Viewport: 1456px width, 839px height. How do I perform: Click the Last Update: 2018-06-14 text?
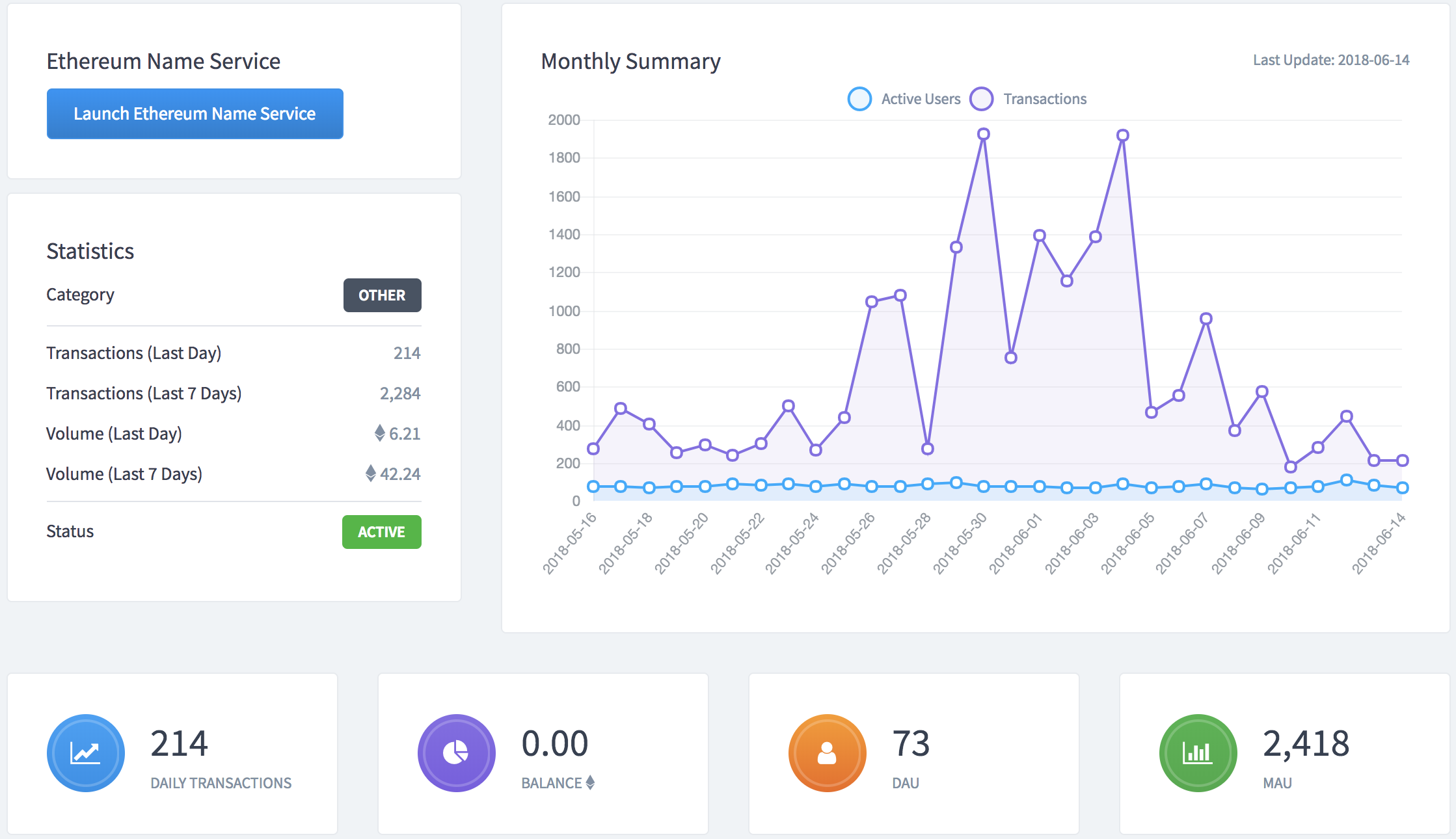click(x=1331, y=60)
